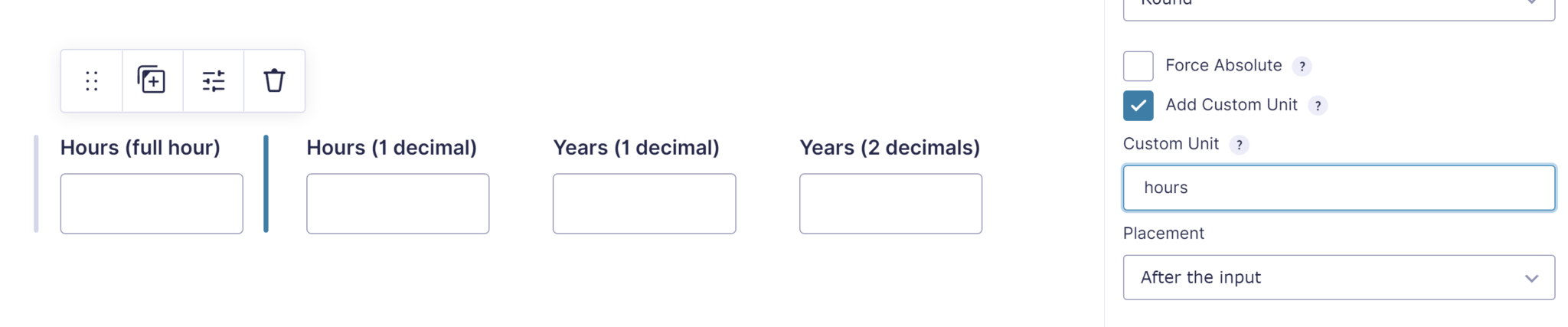This screenshot has width=1568, height=327.
Task: Click the Placement dropdown chevron arrow
Action: (x=1531, y=278)
